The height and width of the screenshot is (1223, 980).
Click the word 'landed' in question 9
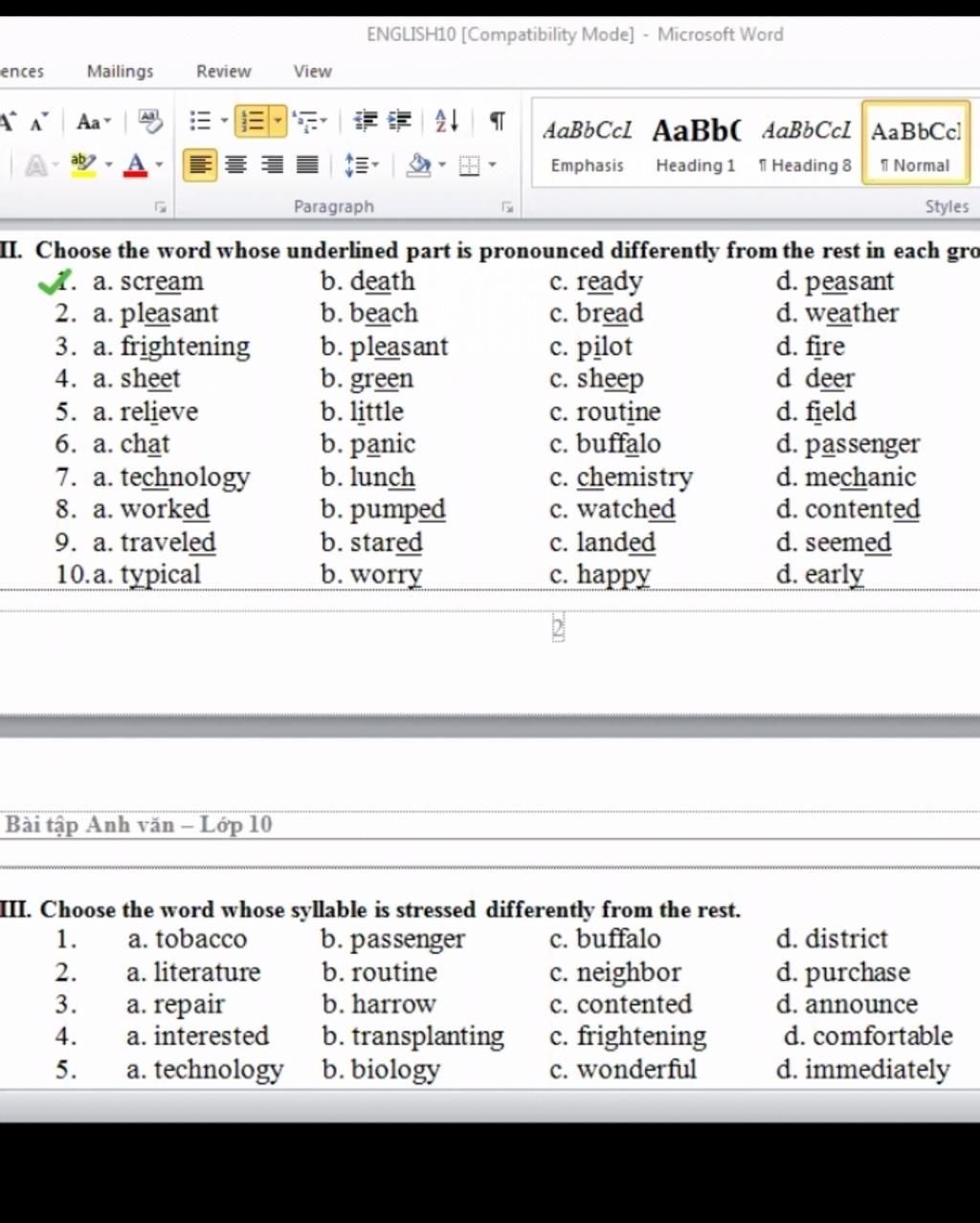pos(615,542)
